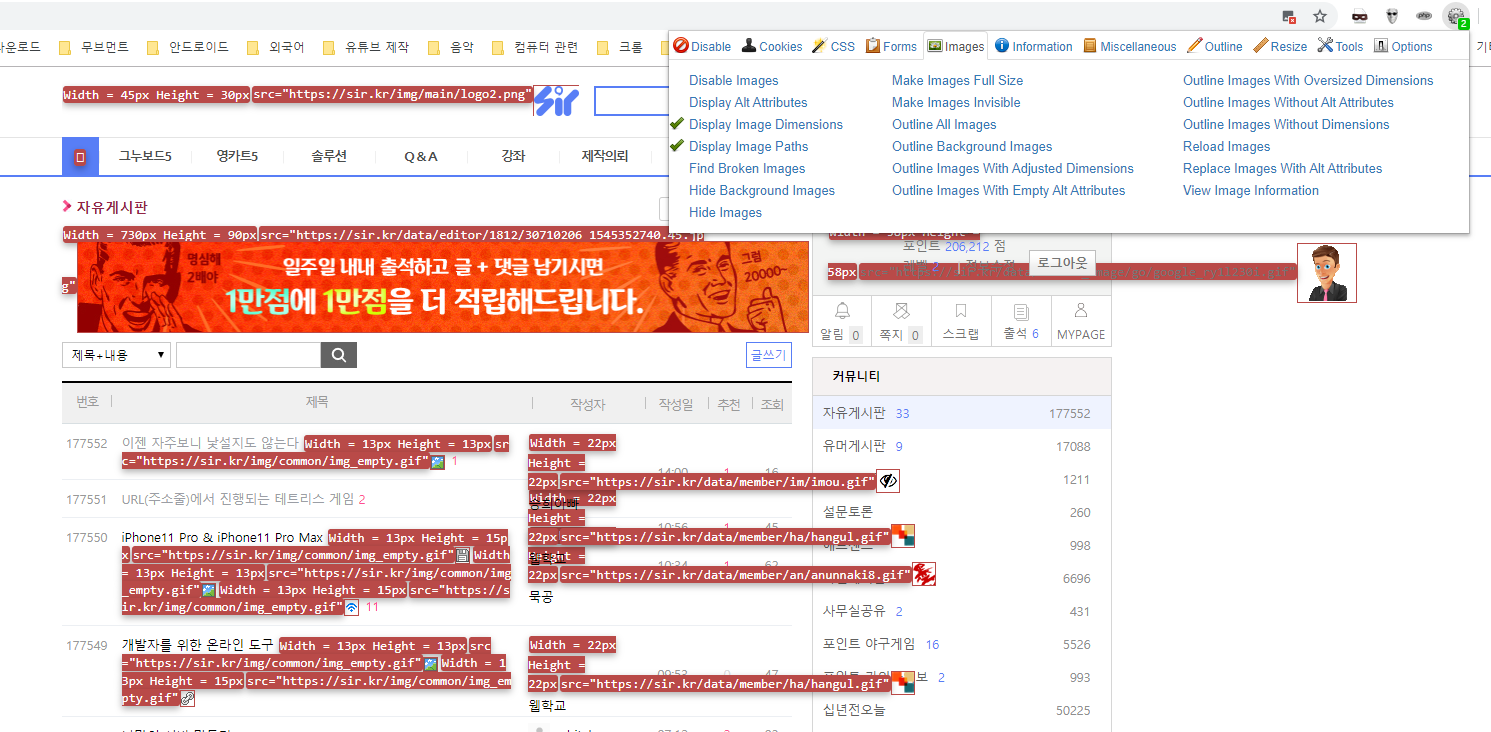The height and width of the screenshot is (732, 1491).
Task: Click the bookmark star in the address bar
Action: [x=1320, y=16]
